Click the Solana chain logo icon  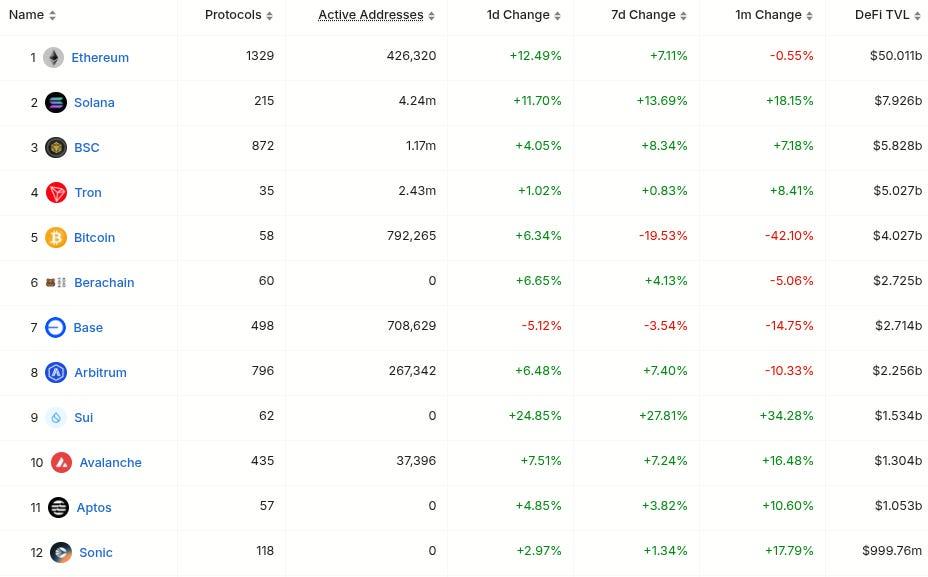tap(56, 102)
